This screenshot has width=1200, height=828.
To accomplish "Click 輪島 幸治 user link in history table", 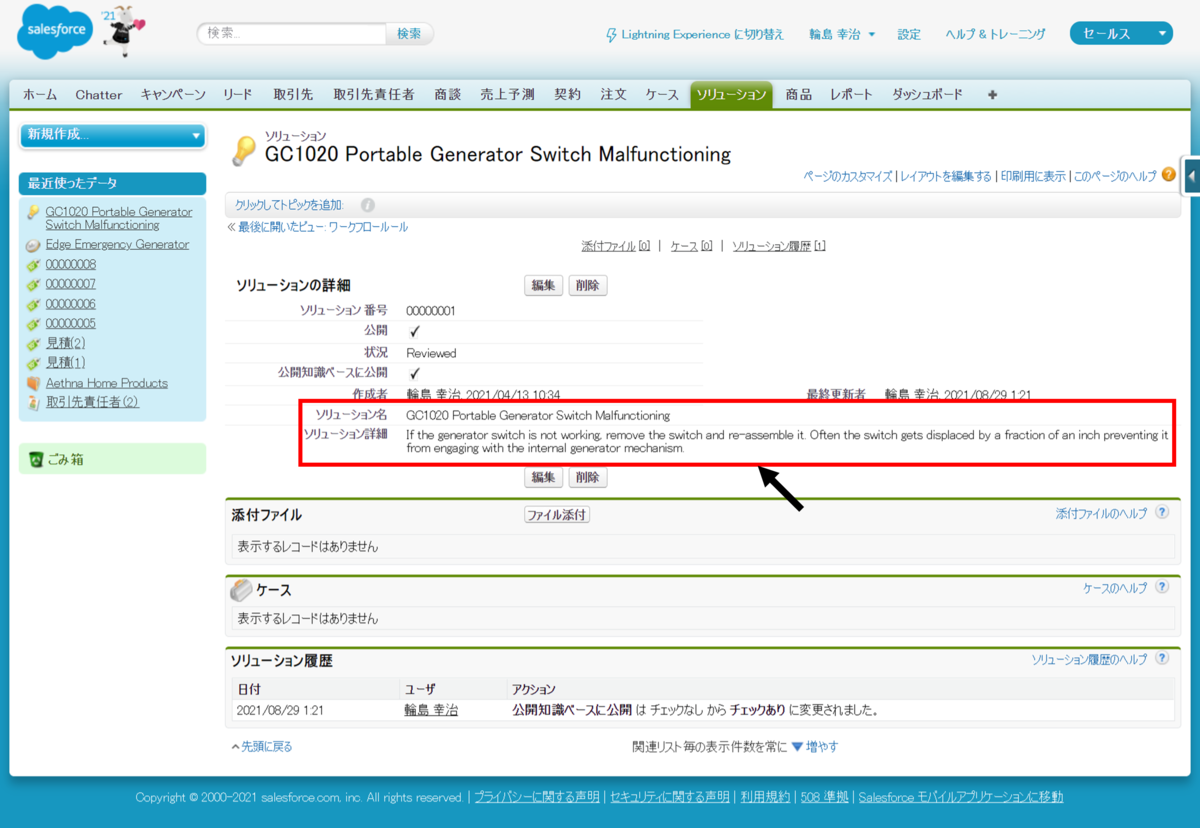I will [x=431, y=710].
